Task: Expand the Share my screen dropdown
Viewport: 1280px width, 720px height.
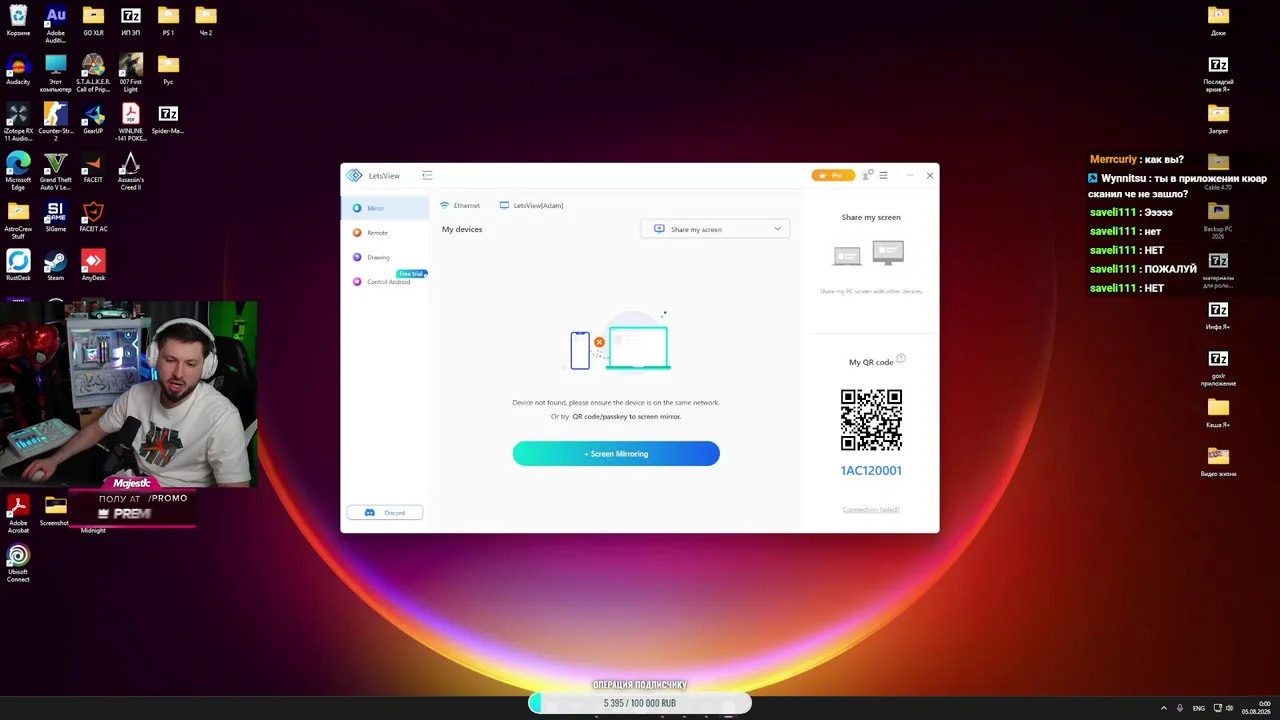Action: point(715,229)
